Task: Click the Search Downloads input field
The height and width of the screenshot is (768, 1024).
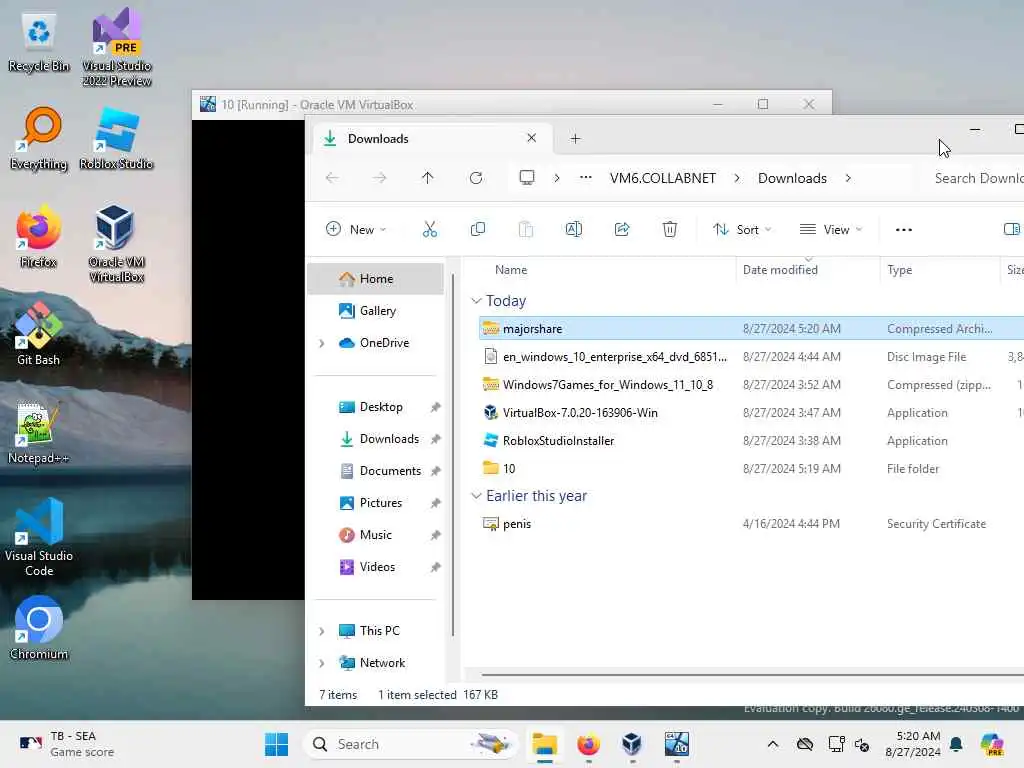Action: 975,178
